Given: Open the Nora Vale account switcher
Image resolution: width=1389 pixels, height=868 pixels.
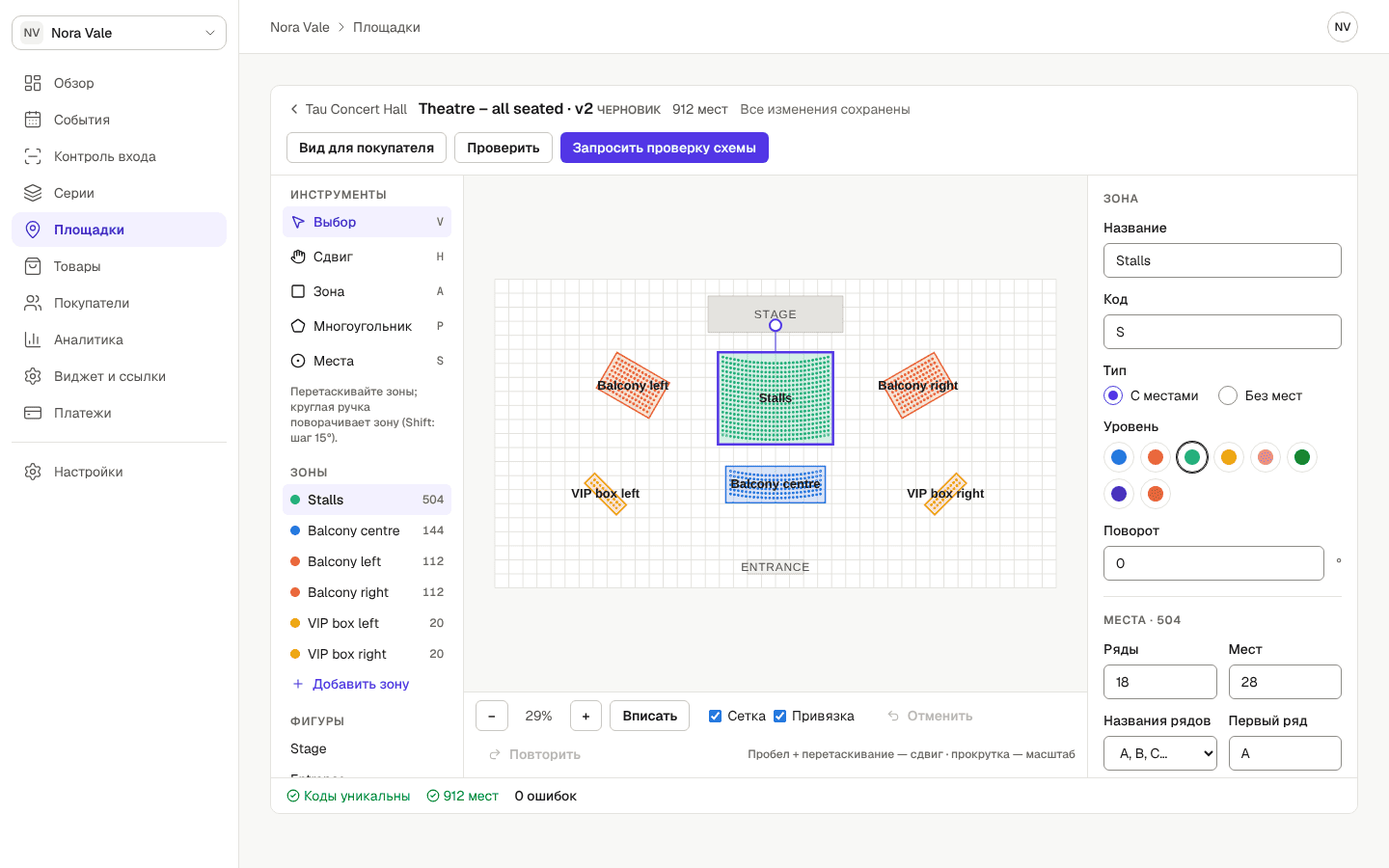Looking at the screenshot, I should (119, 33).
